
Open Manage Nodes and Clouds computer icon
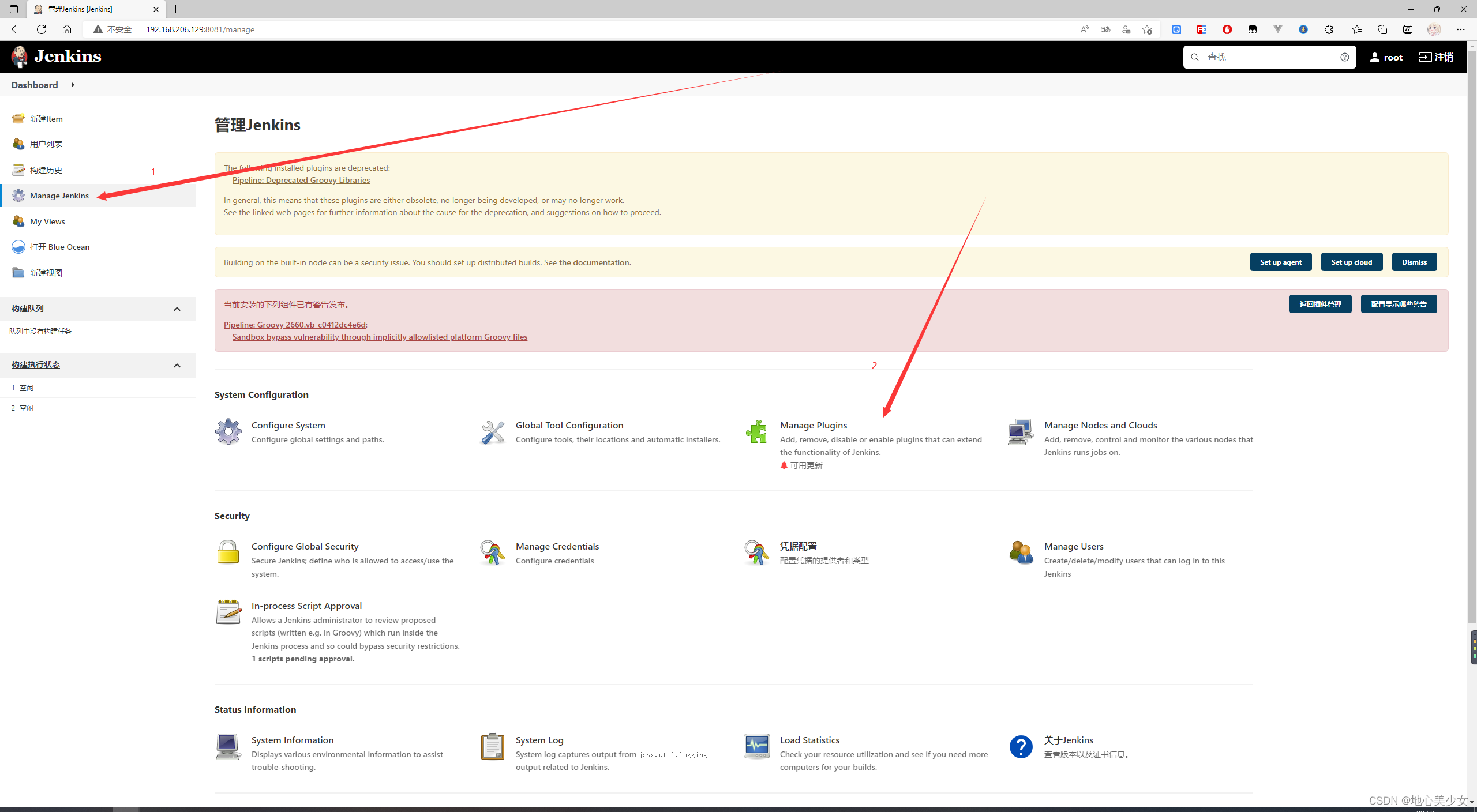click(x=1021, y=431)
